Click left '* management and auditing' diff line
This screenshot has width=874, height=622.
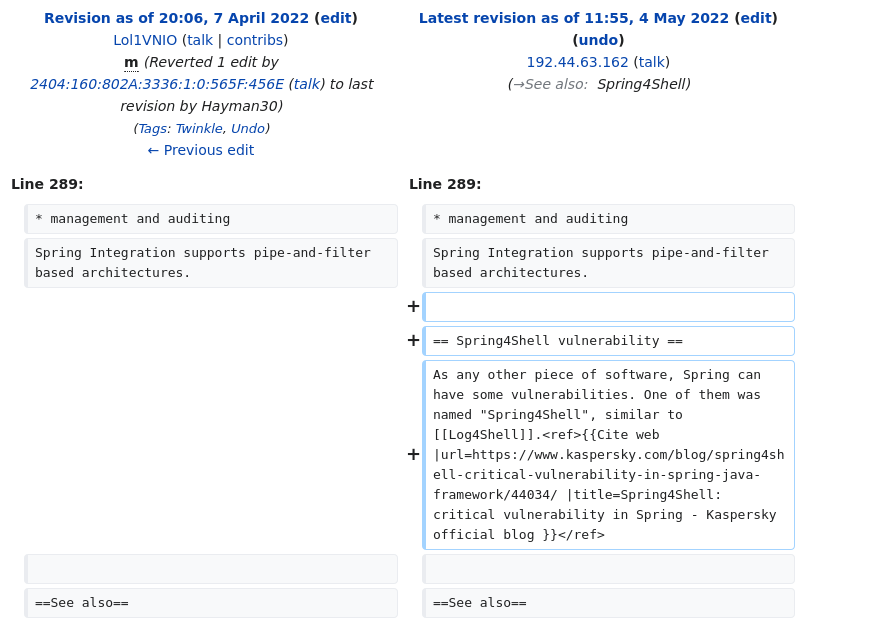click(x=211, y=219)
